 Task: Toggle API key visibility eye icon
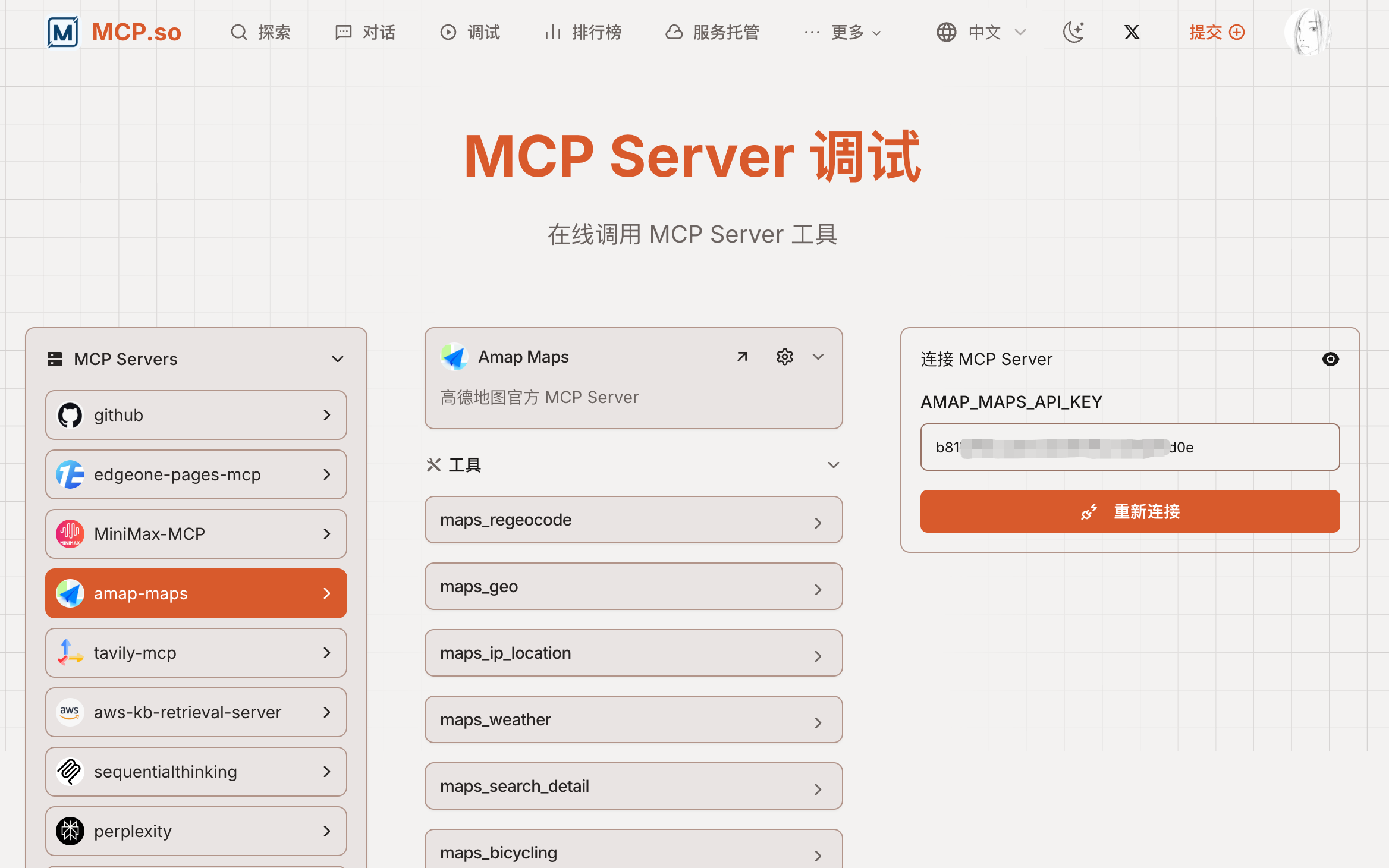1330,359
